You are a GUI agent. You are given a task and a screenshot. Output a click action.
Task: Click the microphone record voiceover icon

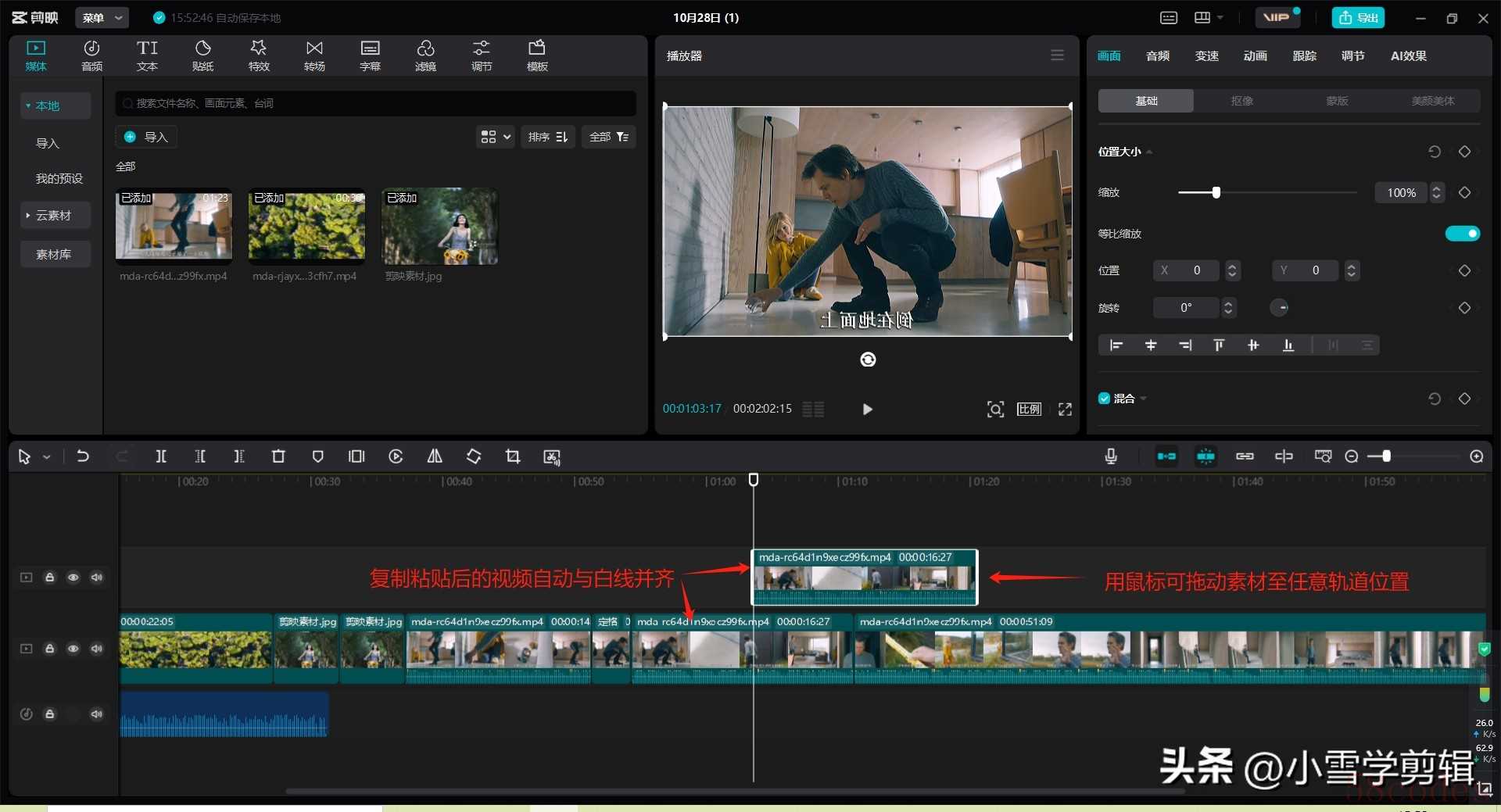click(x=1111, y=456)
